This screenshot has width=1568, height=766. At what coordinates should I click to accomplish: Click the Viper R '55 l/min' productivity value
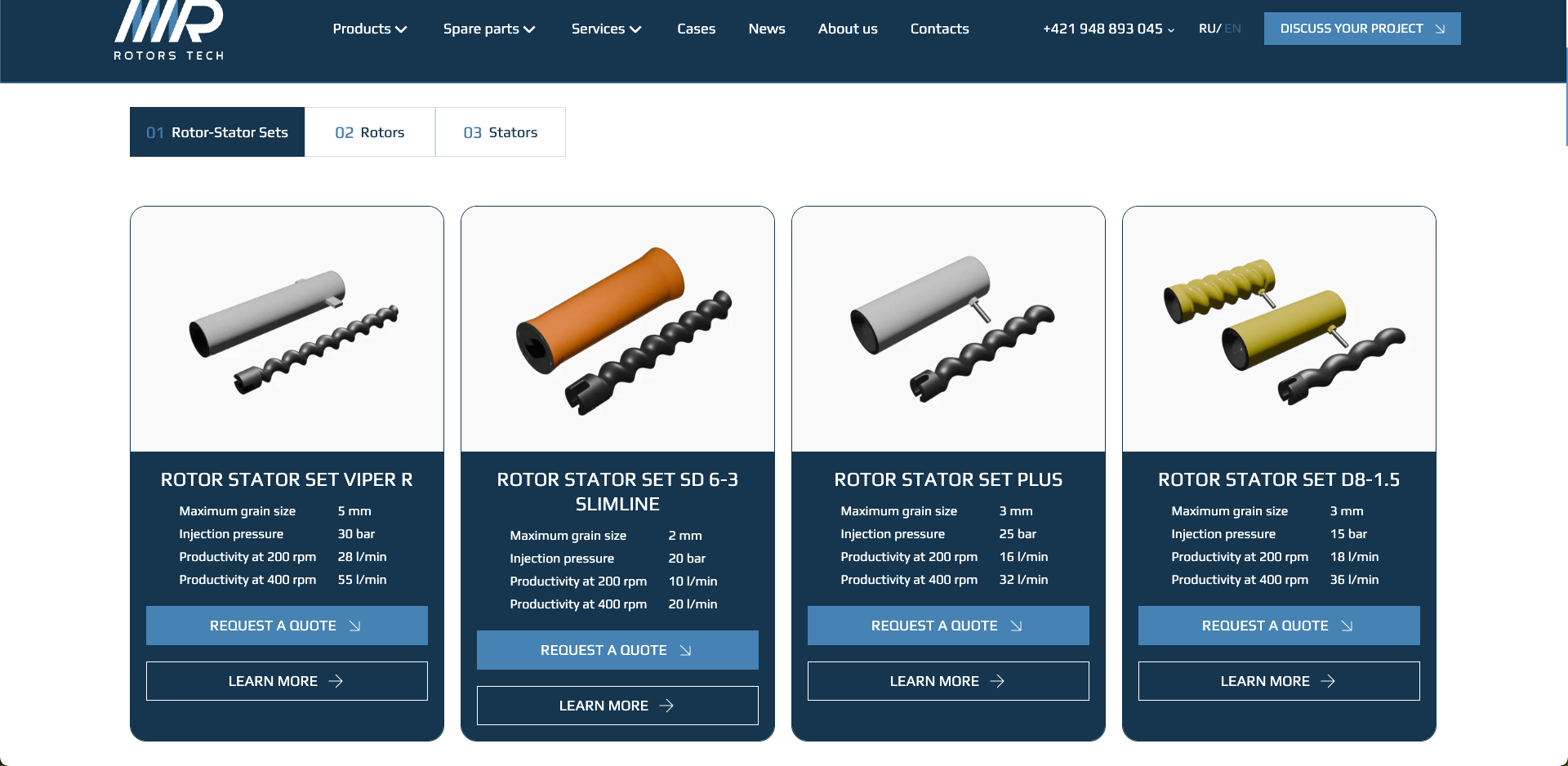[362, 580]
